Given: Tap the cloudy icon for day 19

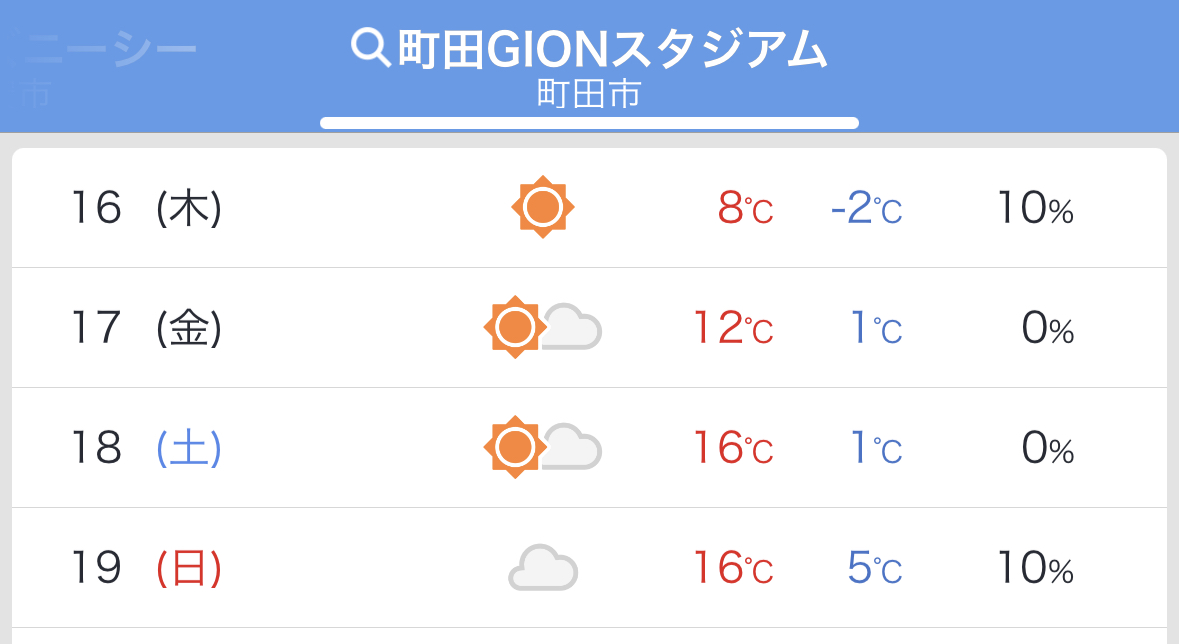Looking at the screenshot, I should tap(543, 567).
